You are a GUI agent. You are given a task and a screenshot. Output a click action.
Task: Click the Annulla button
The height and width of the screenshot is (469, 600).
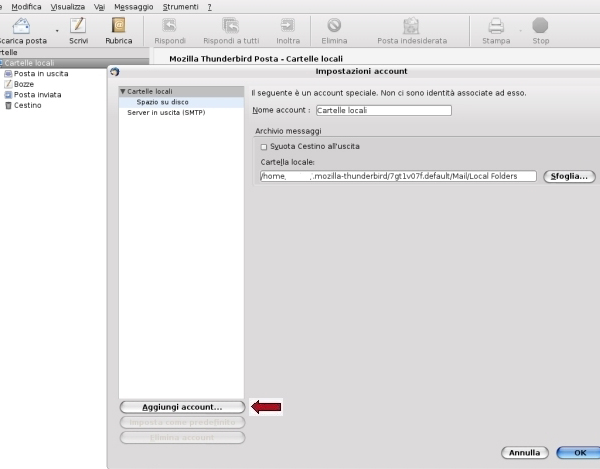click(525, 453)
